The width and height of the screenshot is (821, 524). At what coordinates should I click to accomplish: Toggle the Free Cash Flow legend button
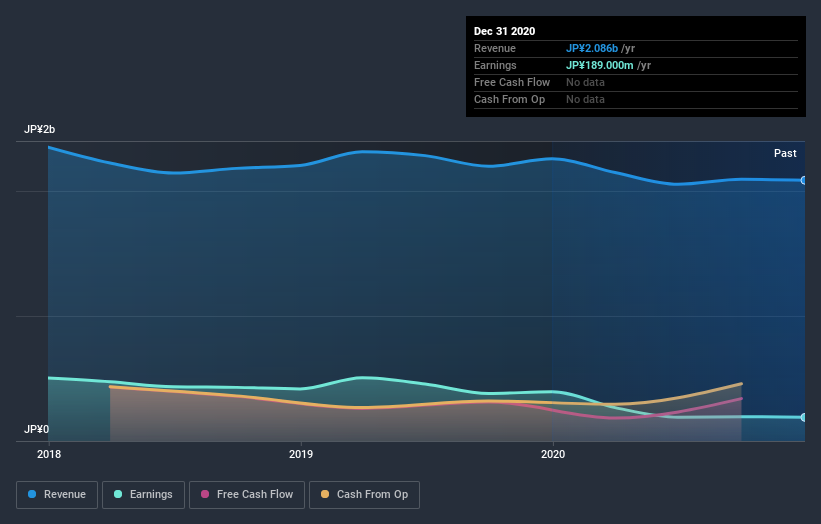click(247, 495)
